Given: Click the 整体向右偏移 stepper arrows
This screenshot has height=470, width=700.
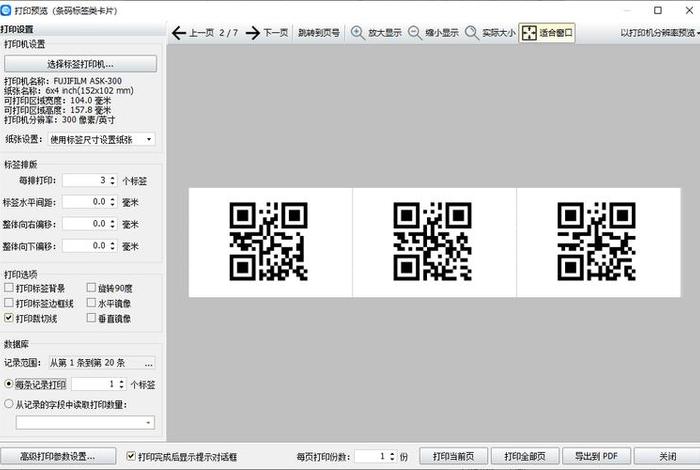Looking at the screenshot, I should point(112,224).
